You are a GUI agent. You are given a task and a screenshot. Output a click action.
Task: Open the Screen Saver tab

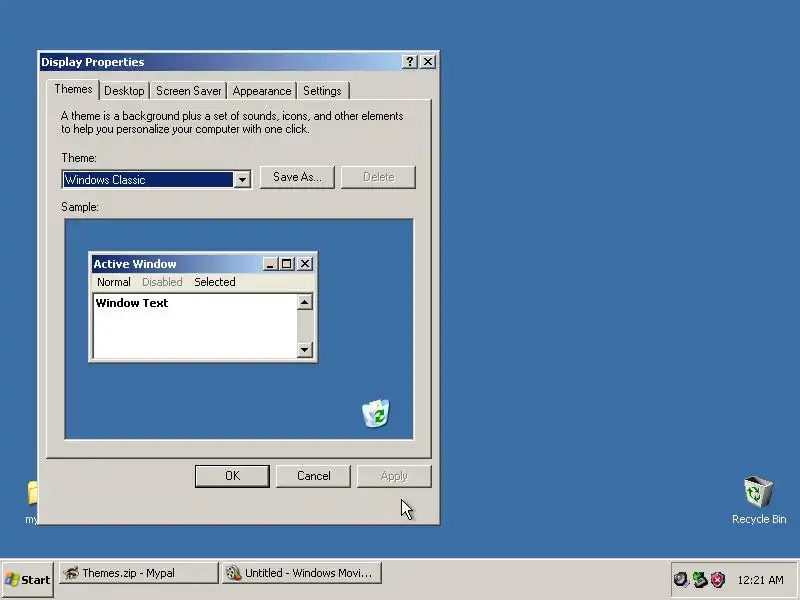[188, 91]
